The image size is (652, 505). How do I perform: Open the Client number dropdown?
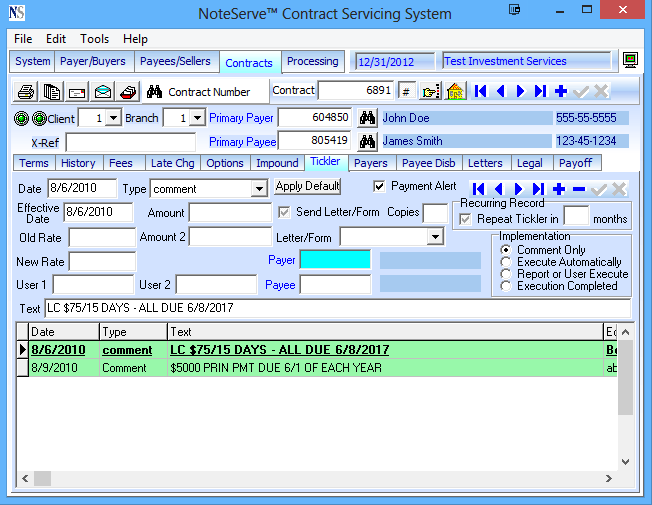(113, 118)
